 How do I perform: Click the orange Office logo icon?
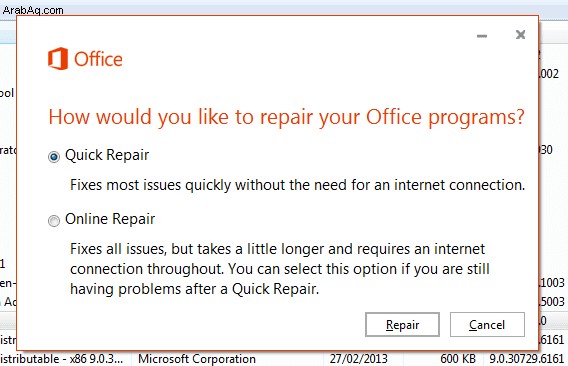58,59
